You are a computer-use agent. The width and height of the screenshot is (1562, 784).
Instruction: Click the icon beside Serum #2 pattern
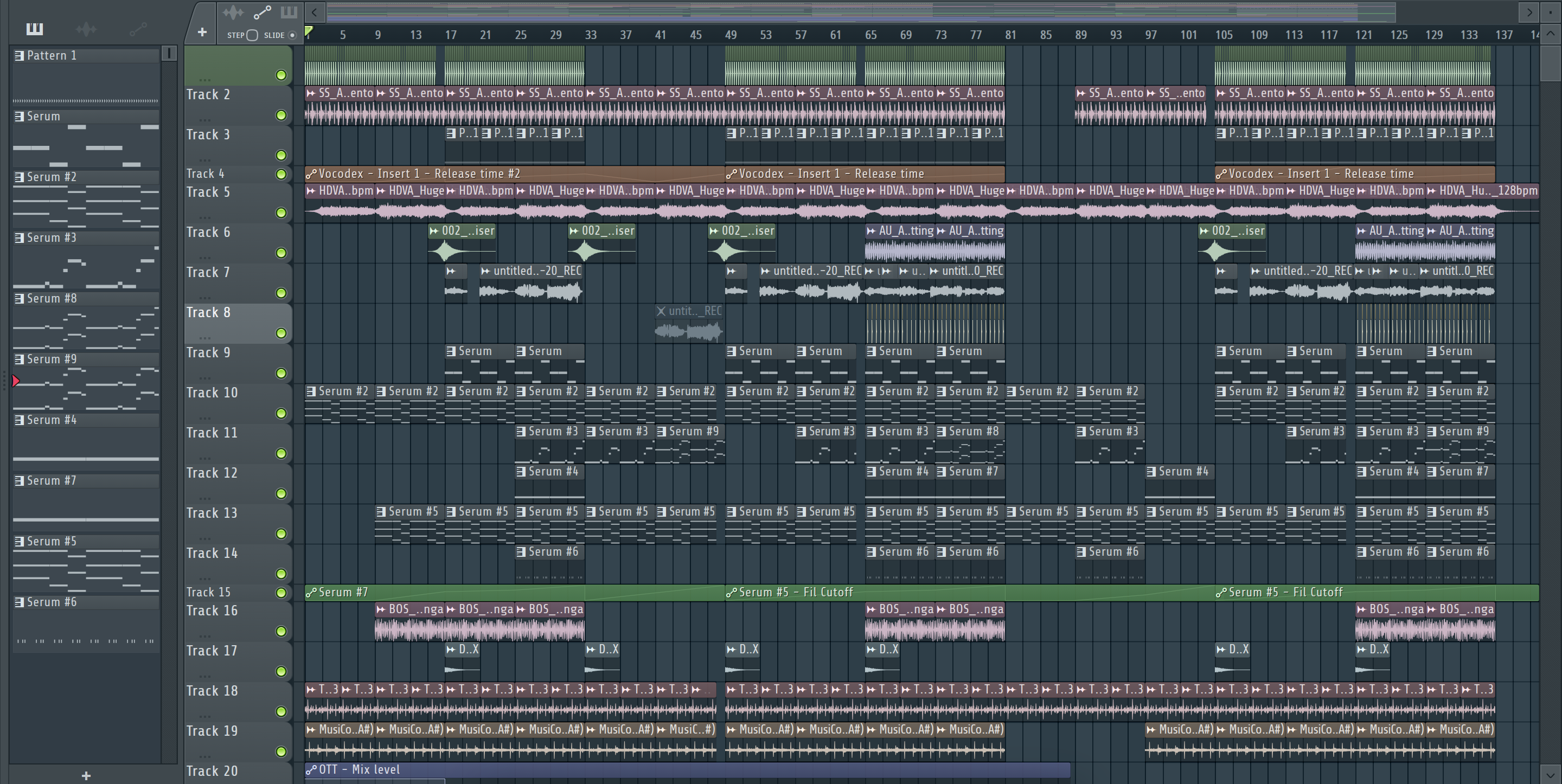[x=20, y=177]
